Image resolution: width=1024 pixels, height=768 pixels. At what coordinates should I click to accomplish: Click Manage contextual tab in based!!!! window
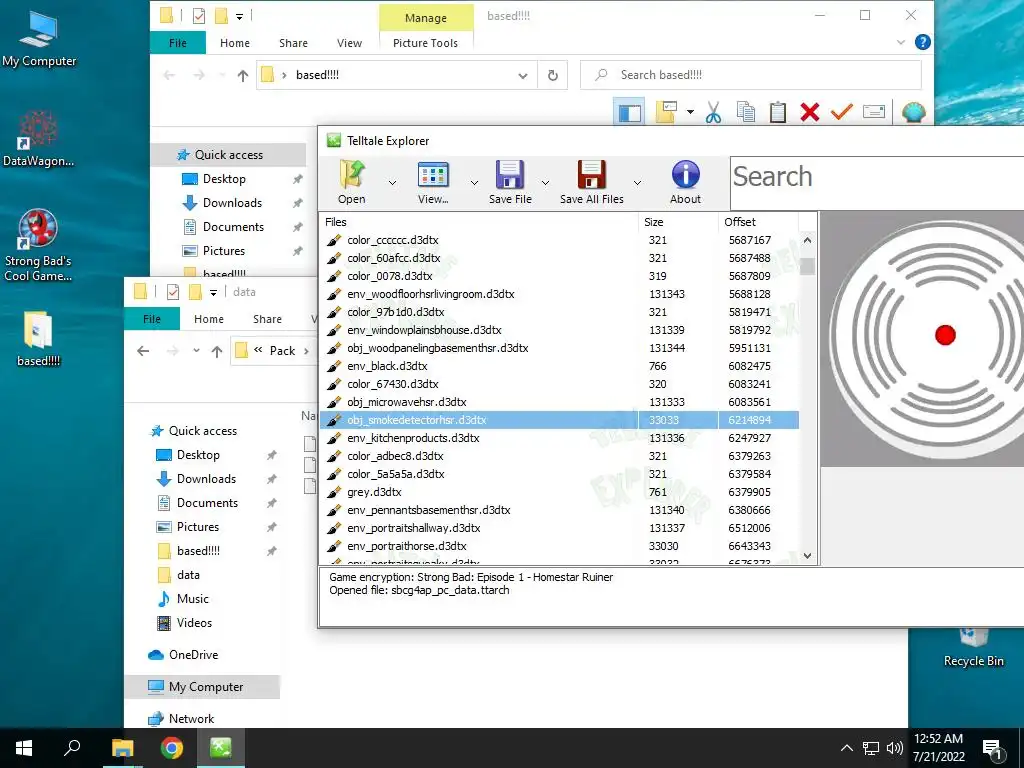426,18
